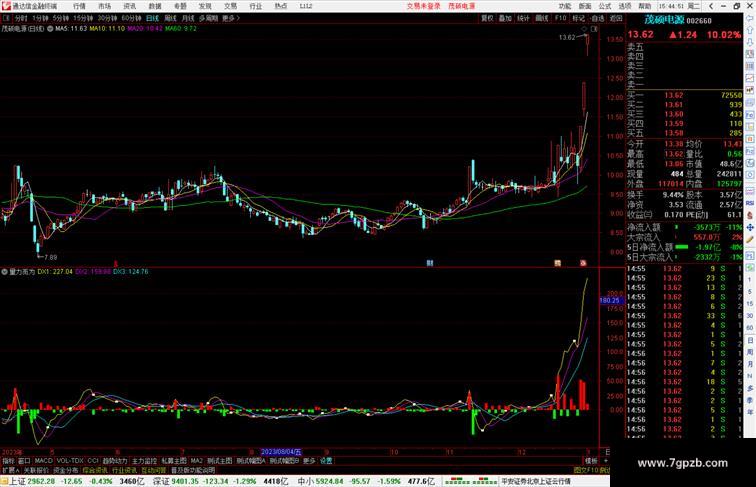The width and height of the screenshot is (756, 487).
Task: Select the 日线 daily period
Action: [x=152, y=18]
